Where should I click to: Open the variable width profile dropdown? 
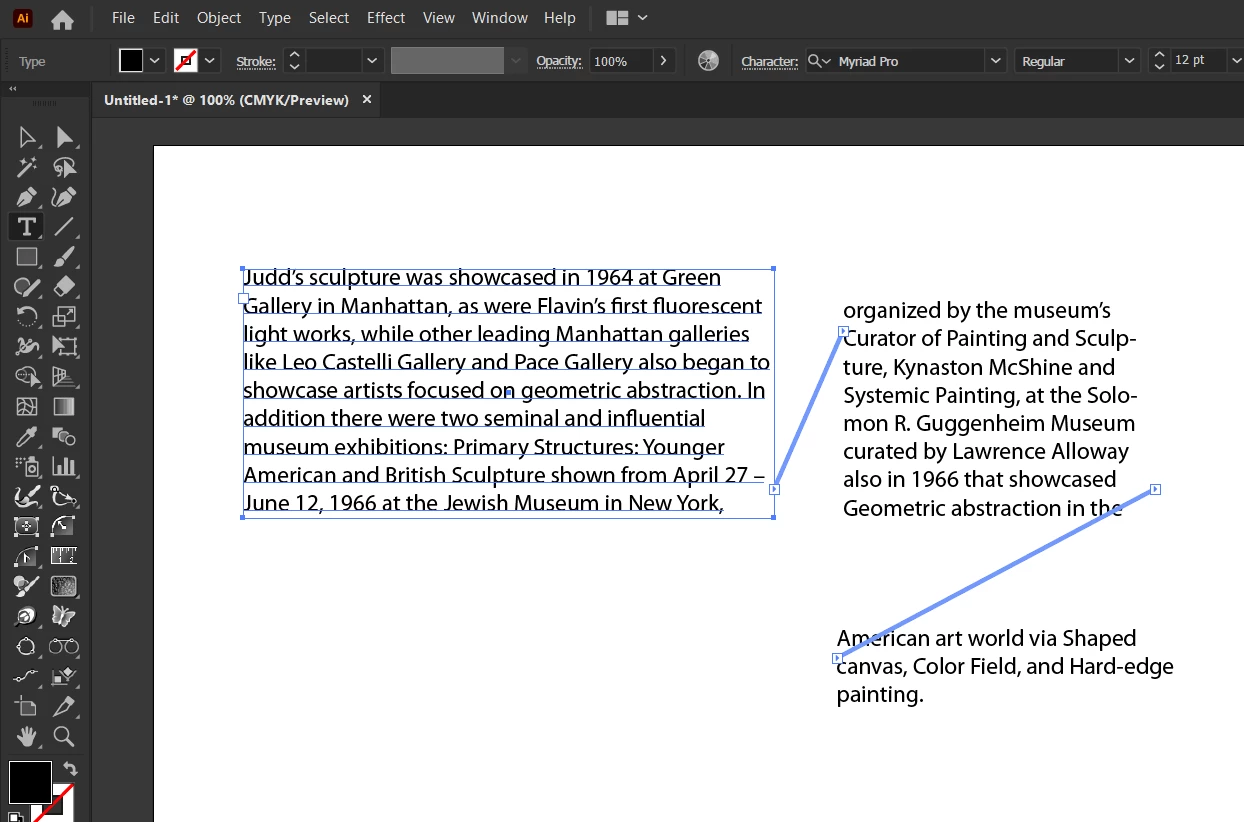pos(516,61)
